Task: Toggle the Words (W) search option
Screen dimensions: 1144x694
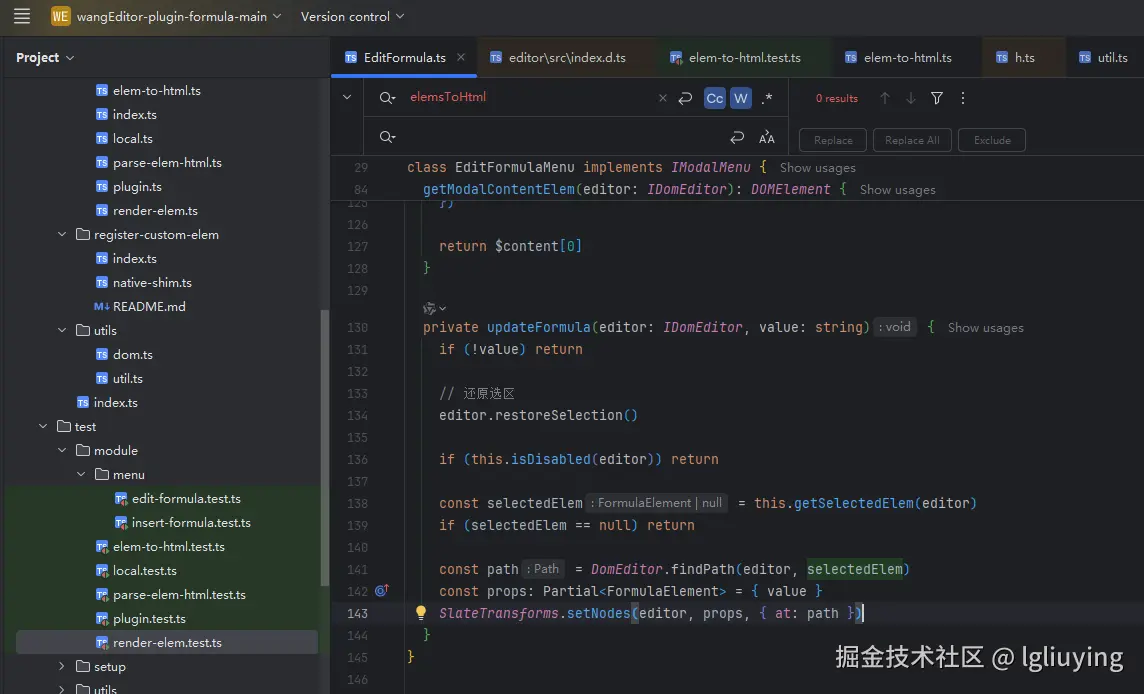Action: [740, 98]
